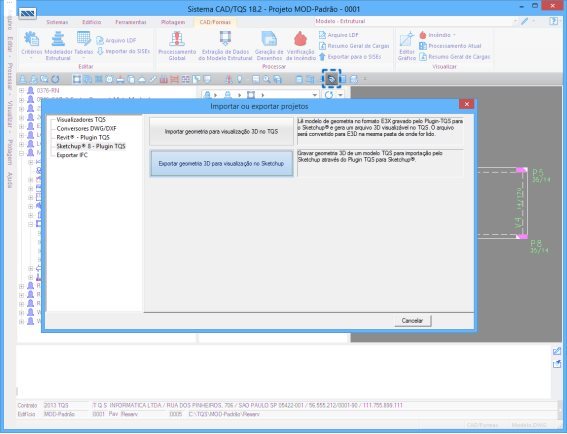Expand the 0376-RN tree node

click(x=22, y=90)
